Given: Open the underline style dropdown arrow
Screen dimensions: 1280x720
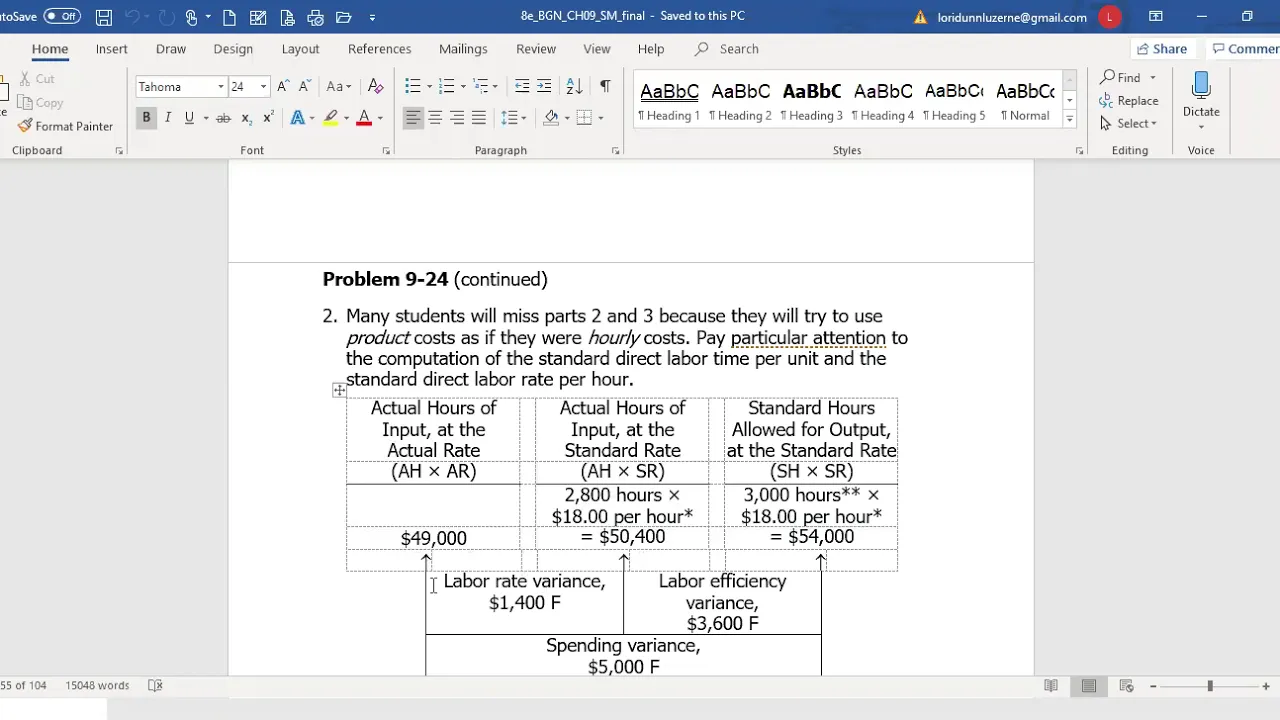Looking at the screenshot, I should point(205,118).
